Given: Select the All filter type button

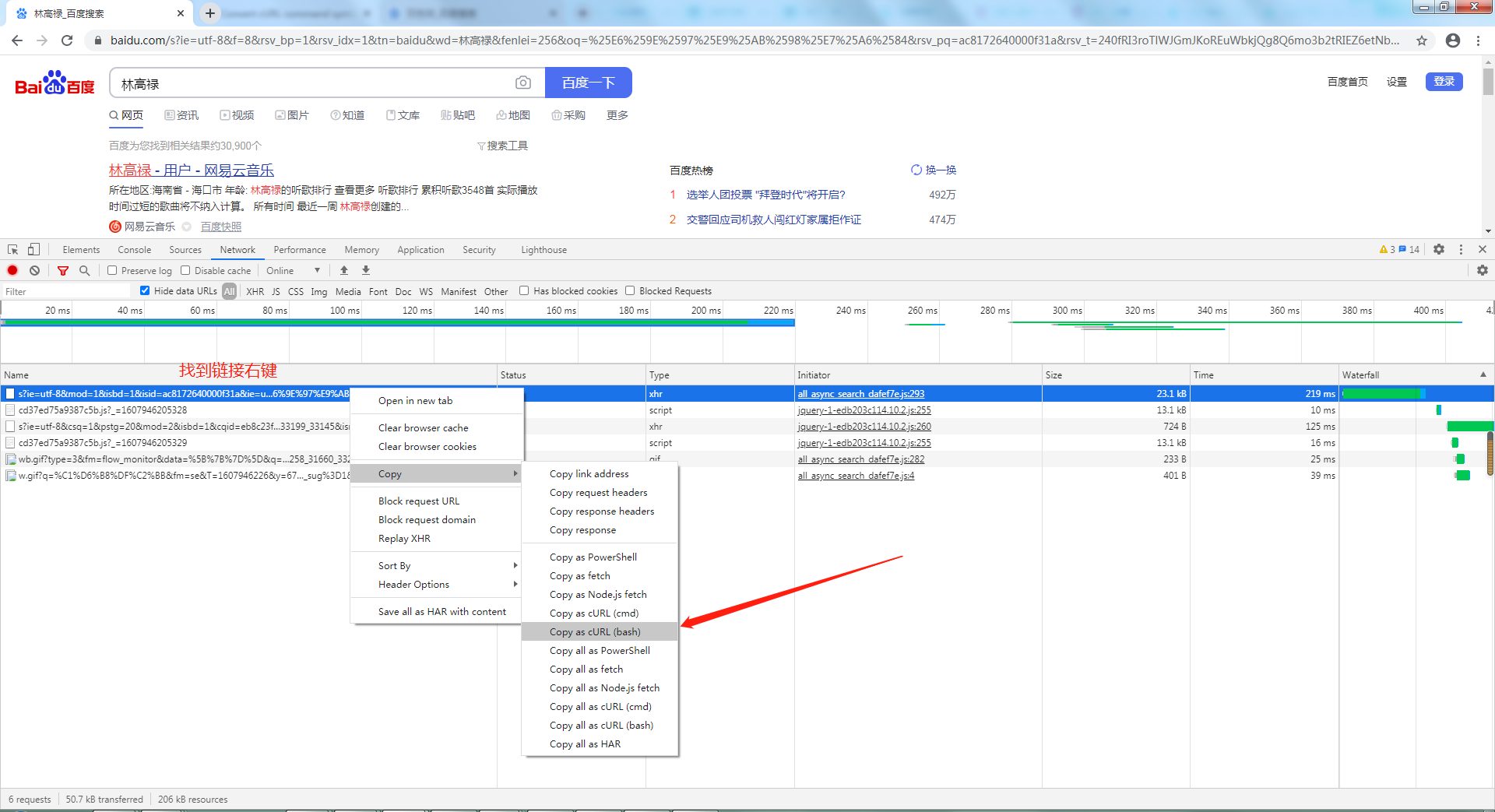Looking at the screenshot, I should point(229,291).
